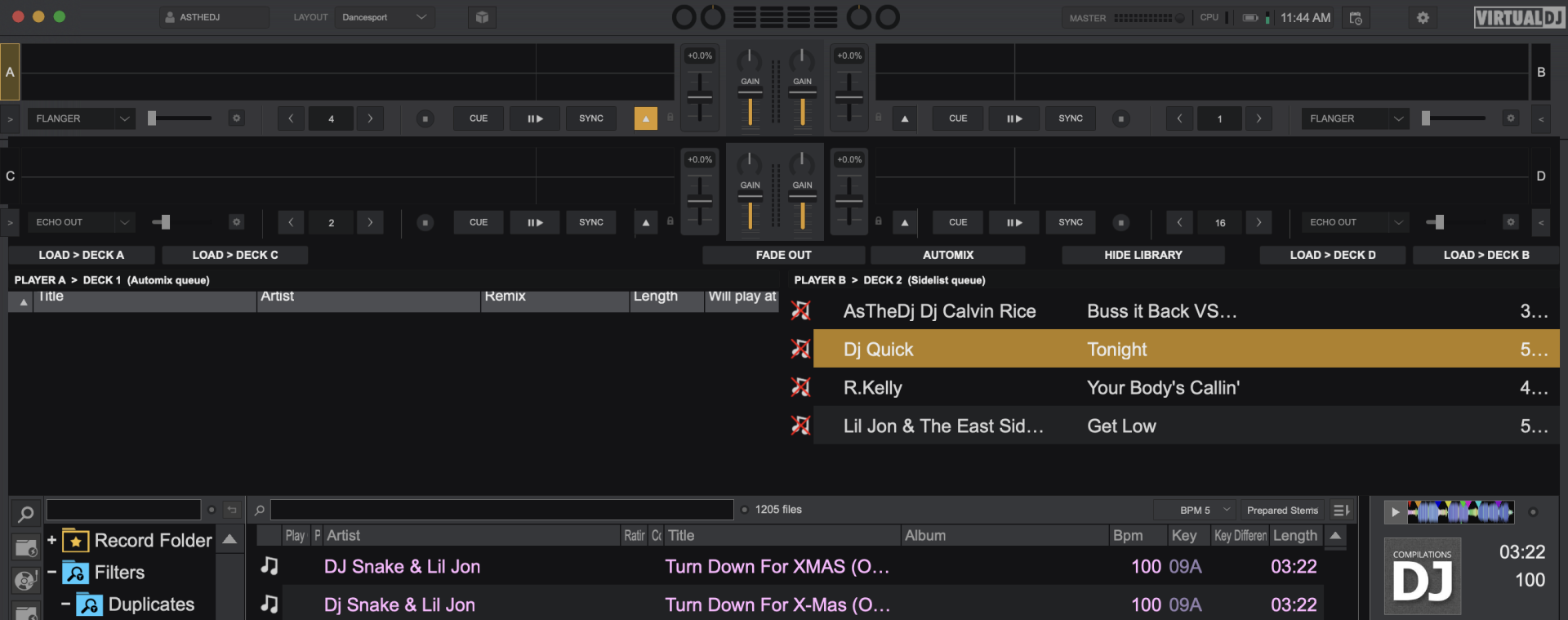Image resolution: width=1568 pixels, height=620 pixels.
Task: Click deck B play/pause button
Action: [x=1014, y=118]
